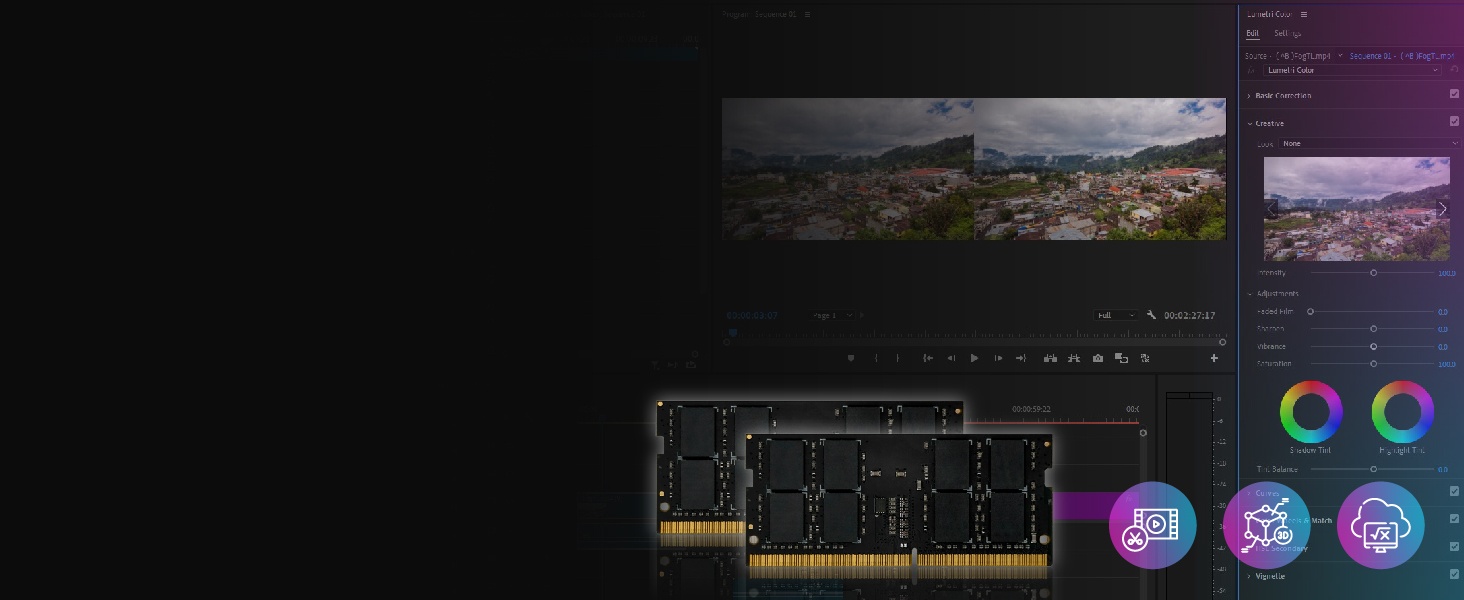Click the Tint Balance value 0.0

1443,469
